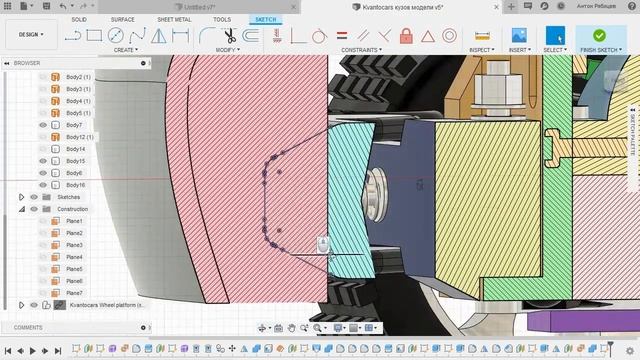Viewport: 640px width, 360px height.
Task: Apply the Equal constraint
Action: click(342, 36)
